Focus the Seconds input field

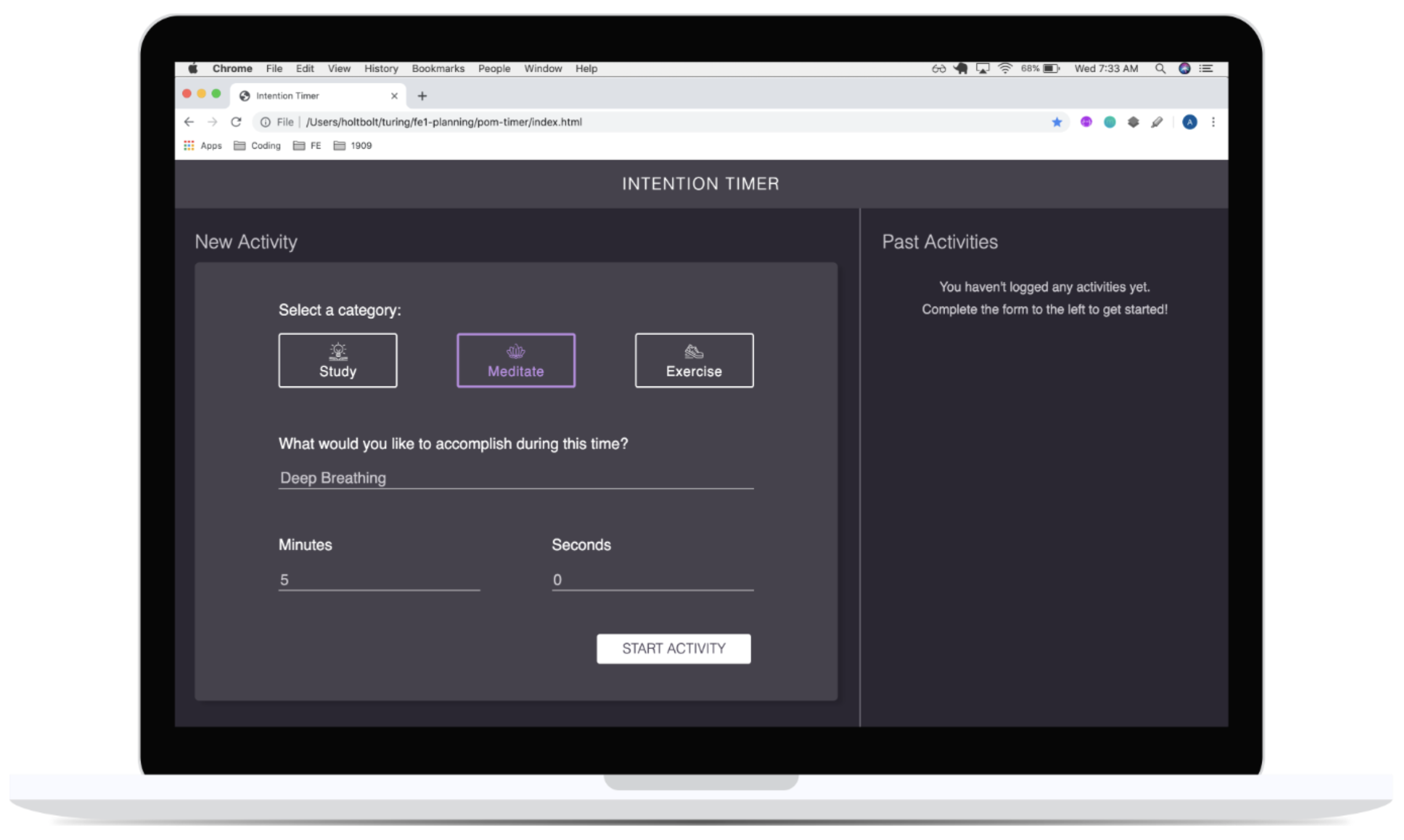pyautogui.click(x=652, y=580)
